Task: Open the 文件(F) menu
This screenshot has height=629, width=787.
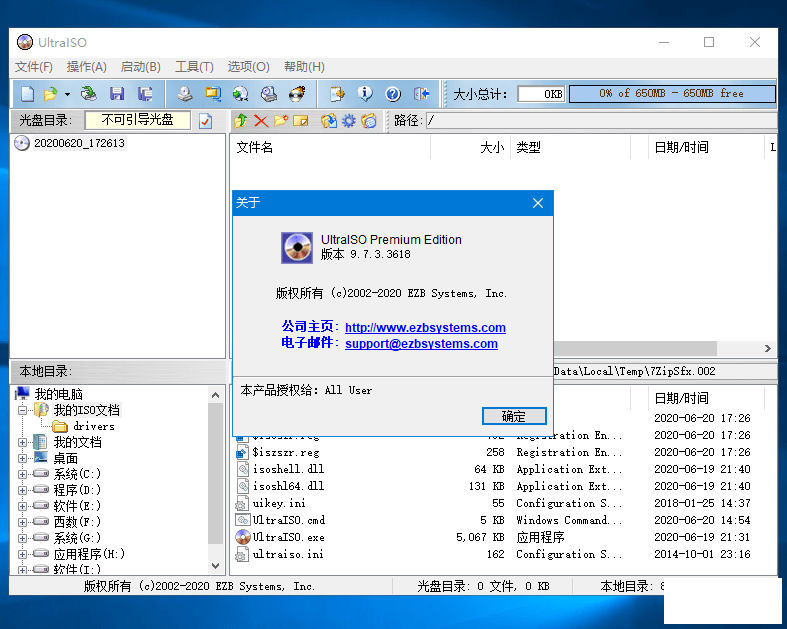Action: [34, 67]
